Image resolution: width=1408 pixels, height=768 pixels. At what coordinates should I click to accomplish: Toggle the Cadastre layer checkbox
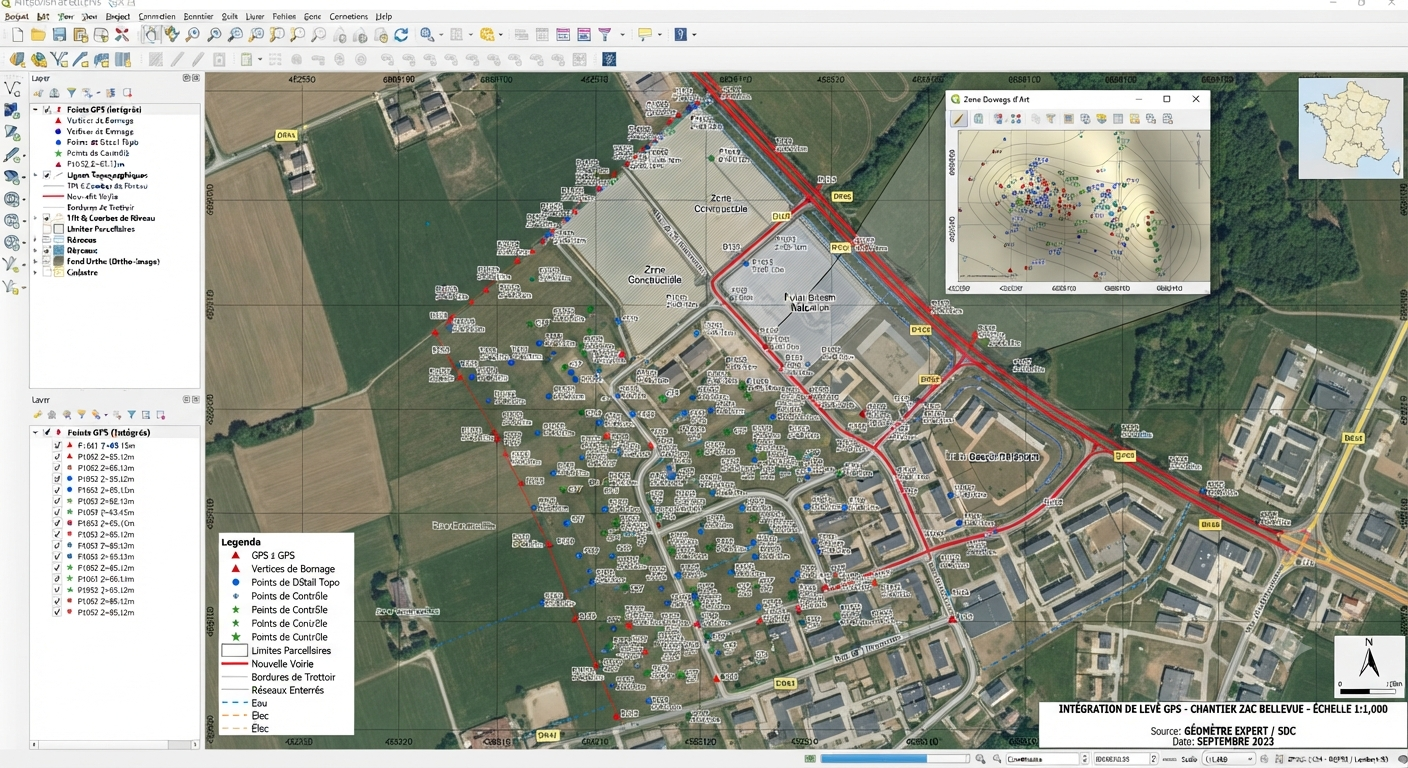(47, 273)
